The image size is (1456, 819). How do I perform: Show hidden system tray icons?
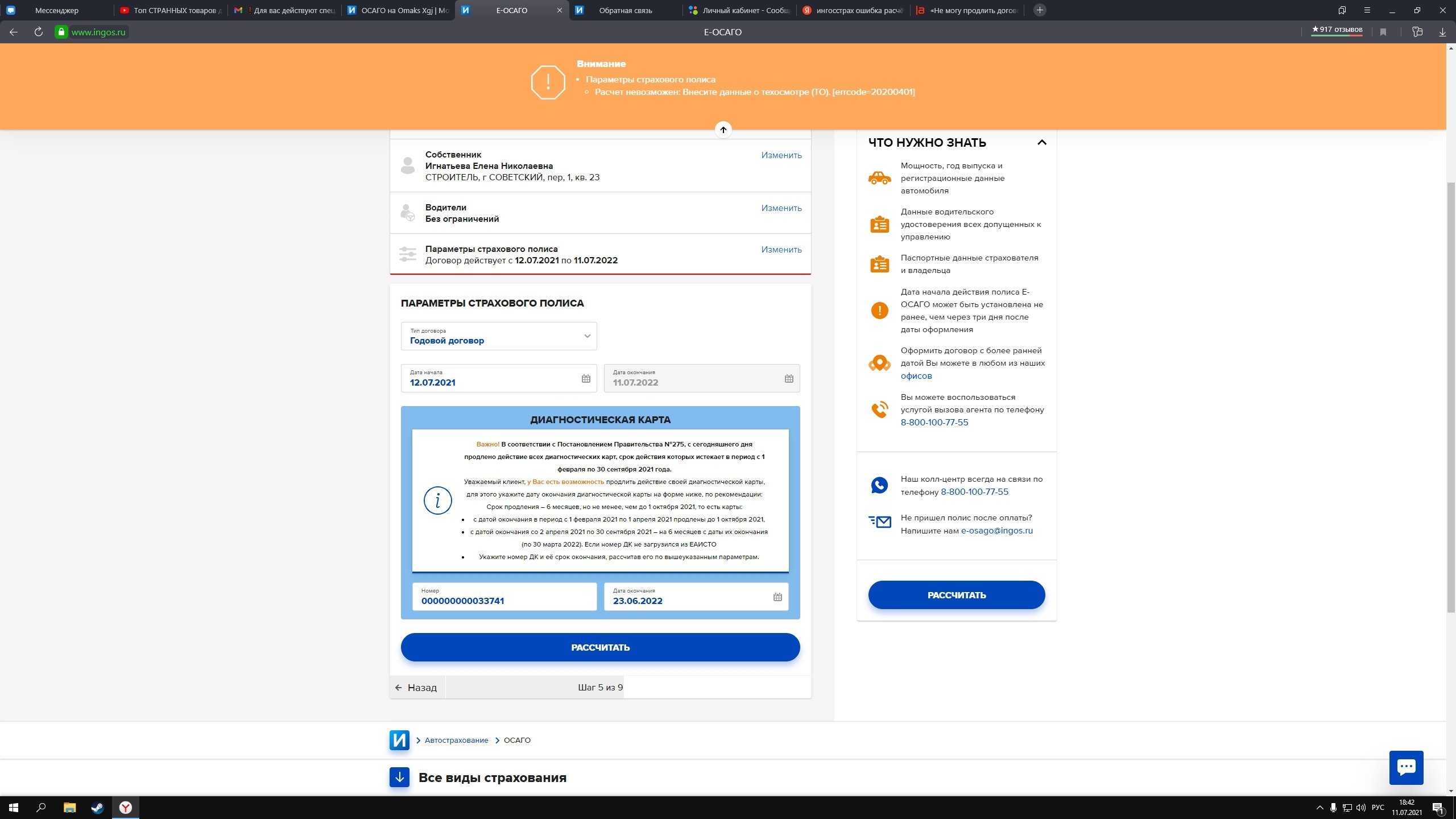(1319, 808)
